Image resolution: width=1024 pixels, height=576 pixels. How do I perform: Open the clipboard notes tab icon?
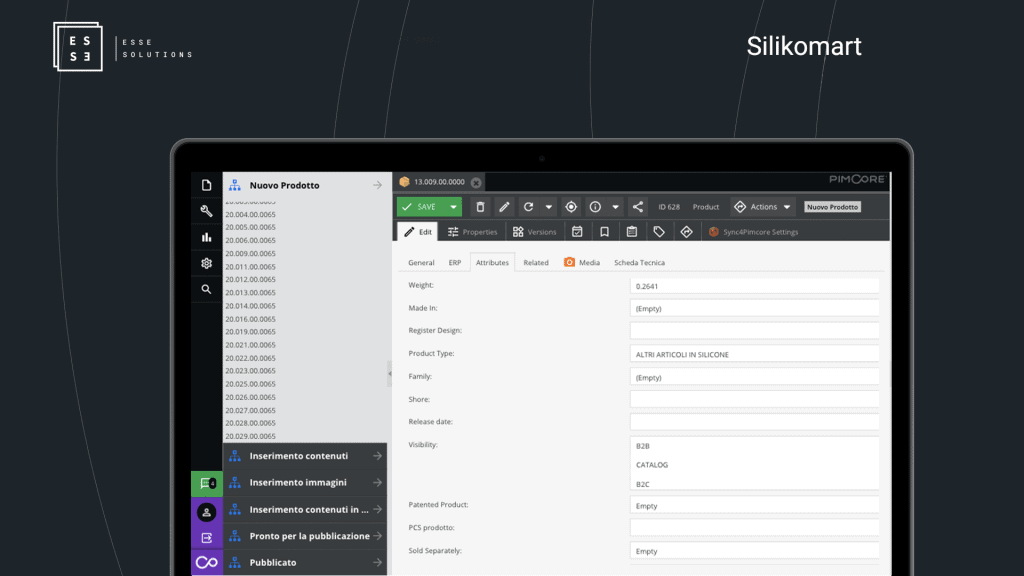[x=632, y=232]
